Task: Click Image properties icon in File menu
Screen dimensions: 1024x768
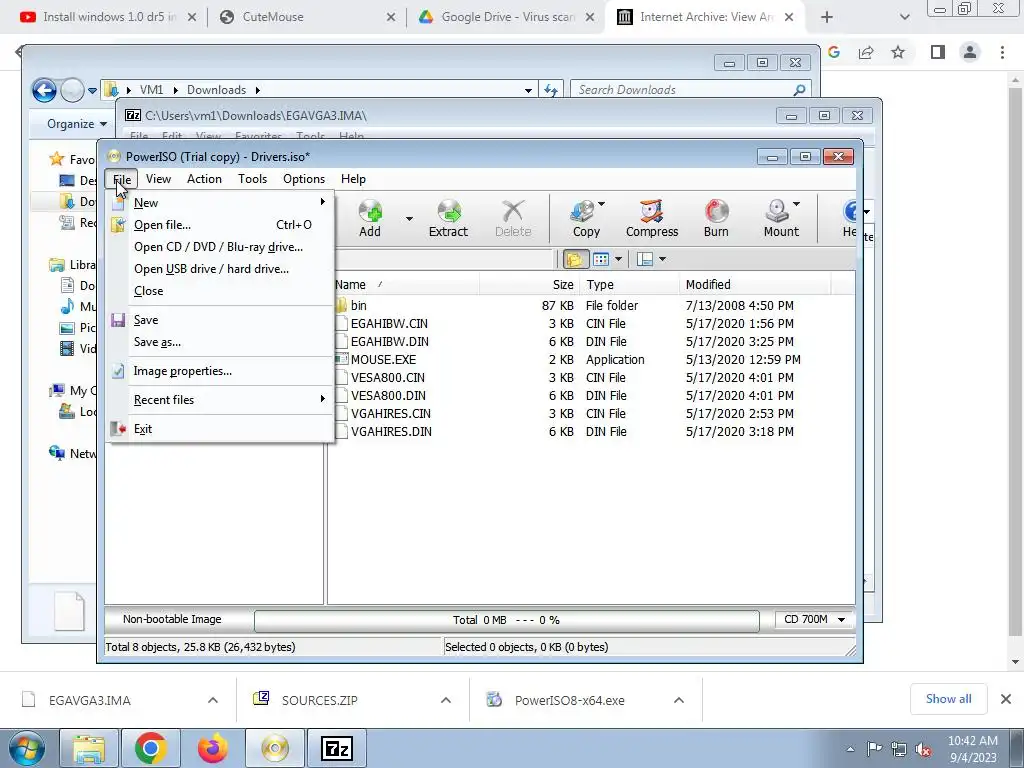Action: click(118, 371)
